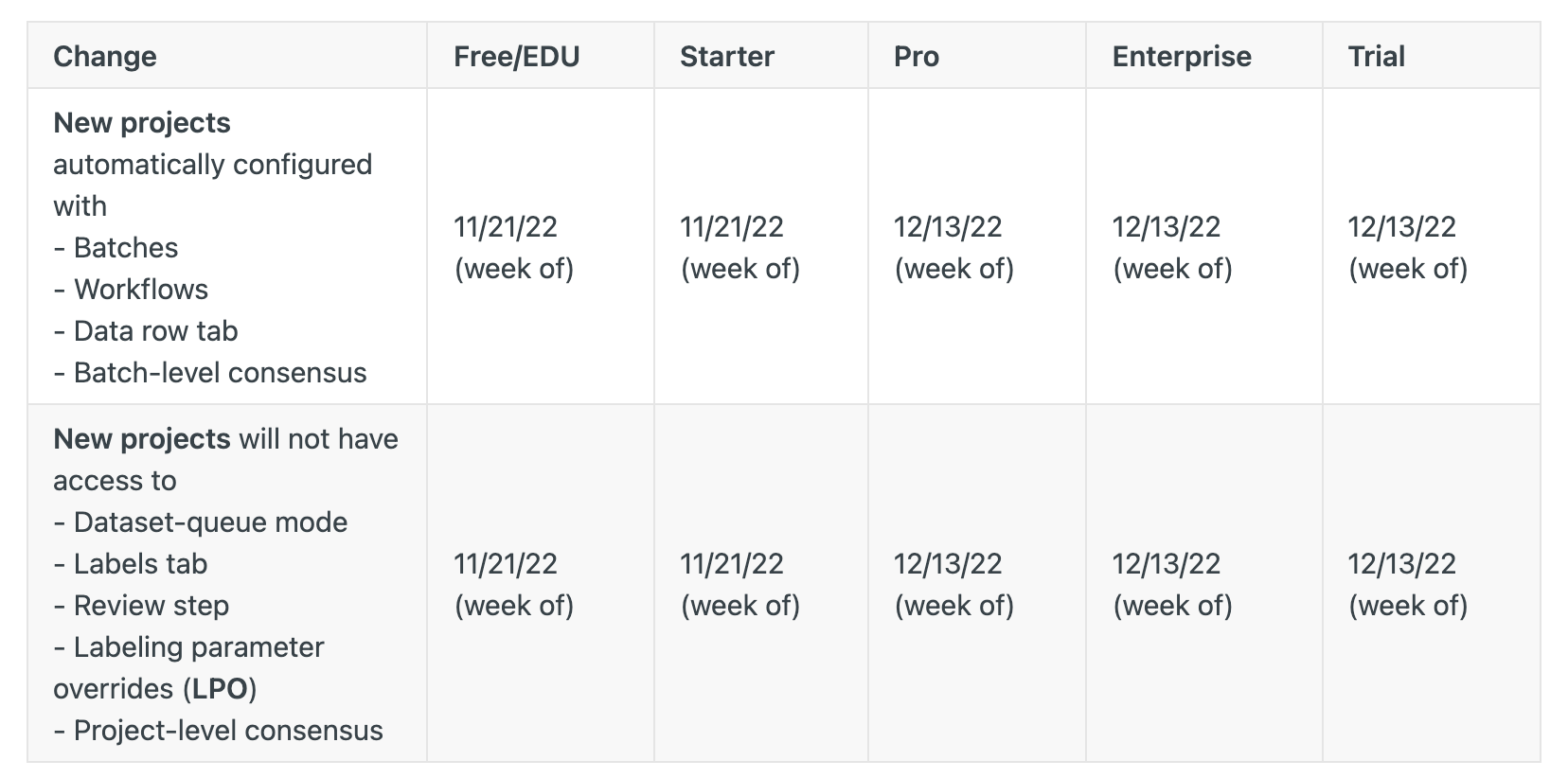Viewport: 1568px width, 778px height.
Task: Click the Change column header
Action: pos(105,57)
